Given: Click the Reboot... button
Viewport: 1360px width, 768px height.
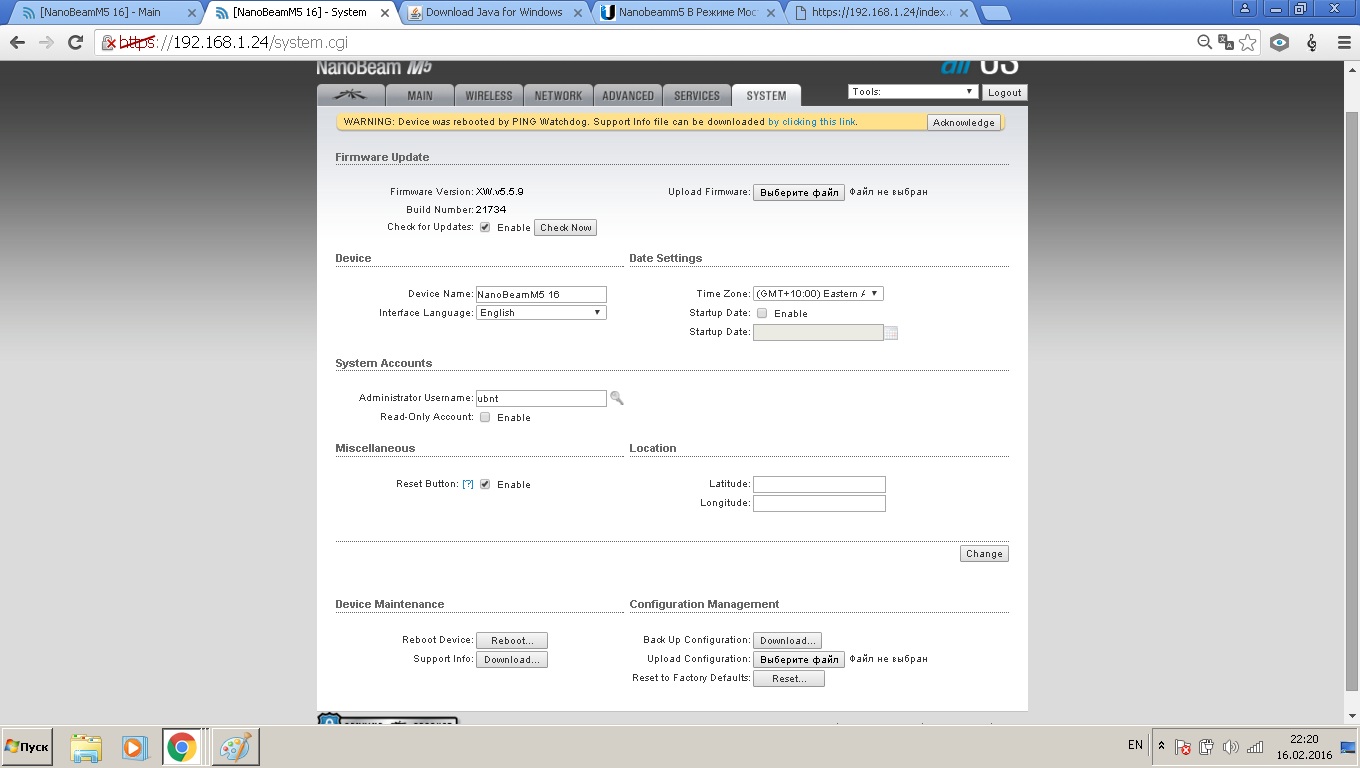Looking at the screenshot, I should [512, 641].
